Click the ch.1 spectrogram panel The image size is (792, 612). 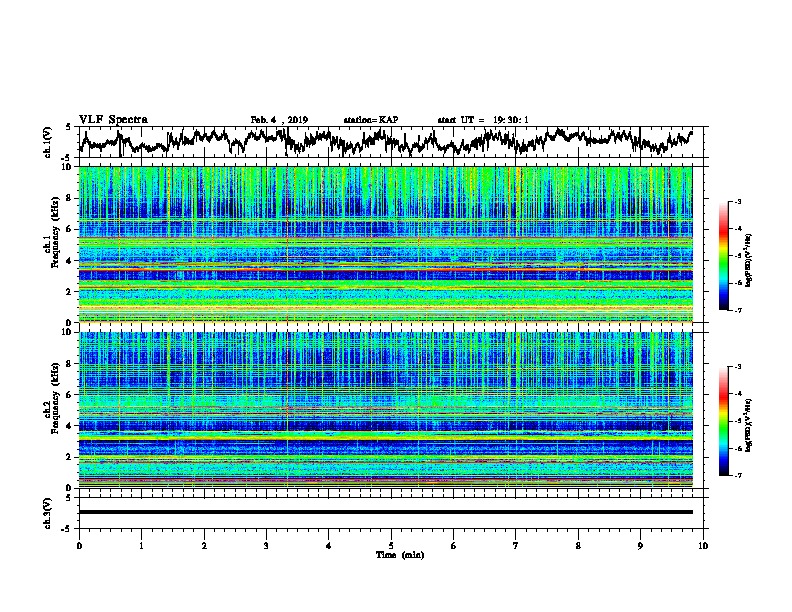click(386, 244)
